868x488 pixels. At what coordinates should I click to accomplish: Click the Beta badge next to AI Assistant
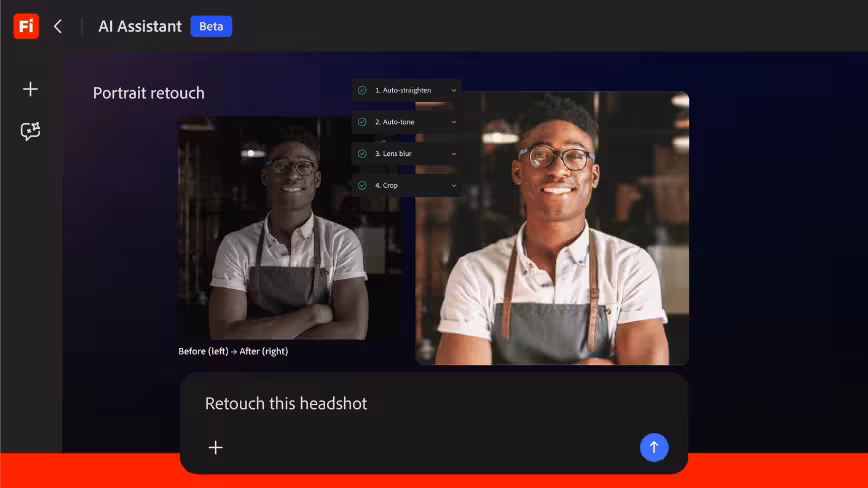click(211, 26)
